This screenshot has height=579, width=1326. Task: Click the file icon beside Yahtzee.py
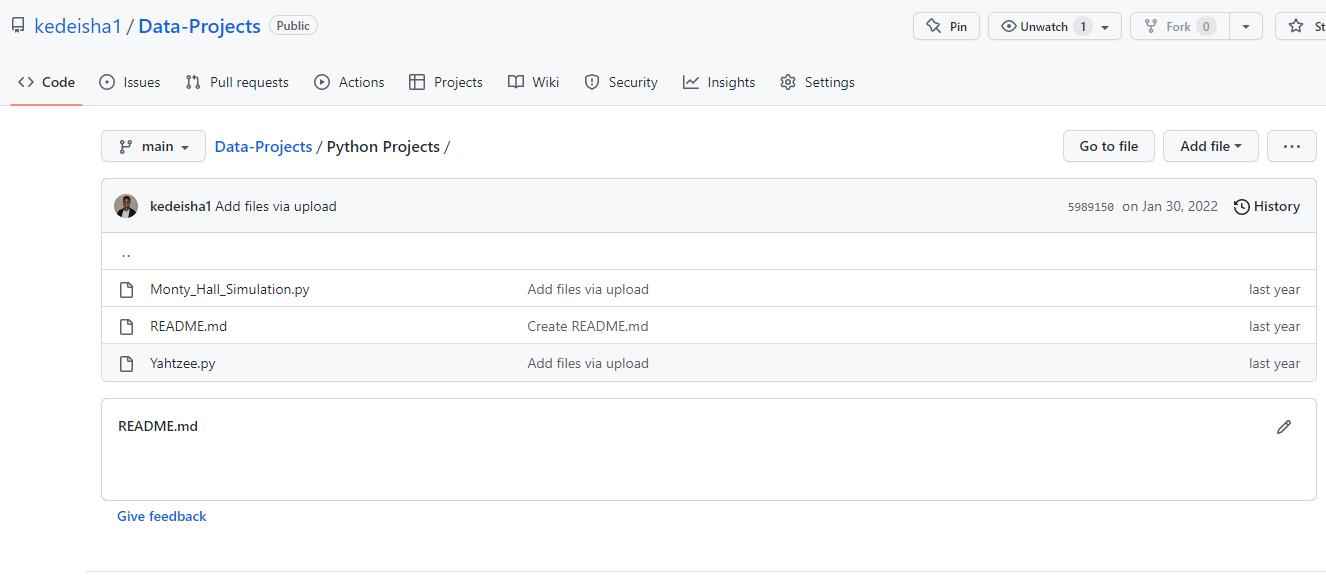tap(126, 363)
